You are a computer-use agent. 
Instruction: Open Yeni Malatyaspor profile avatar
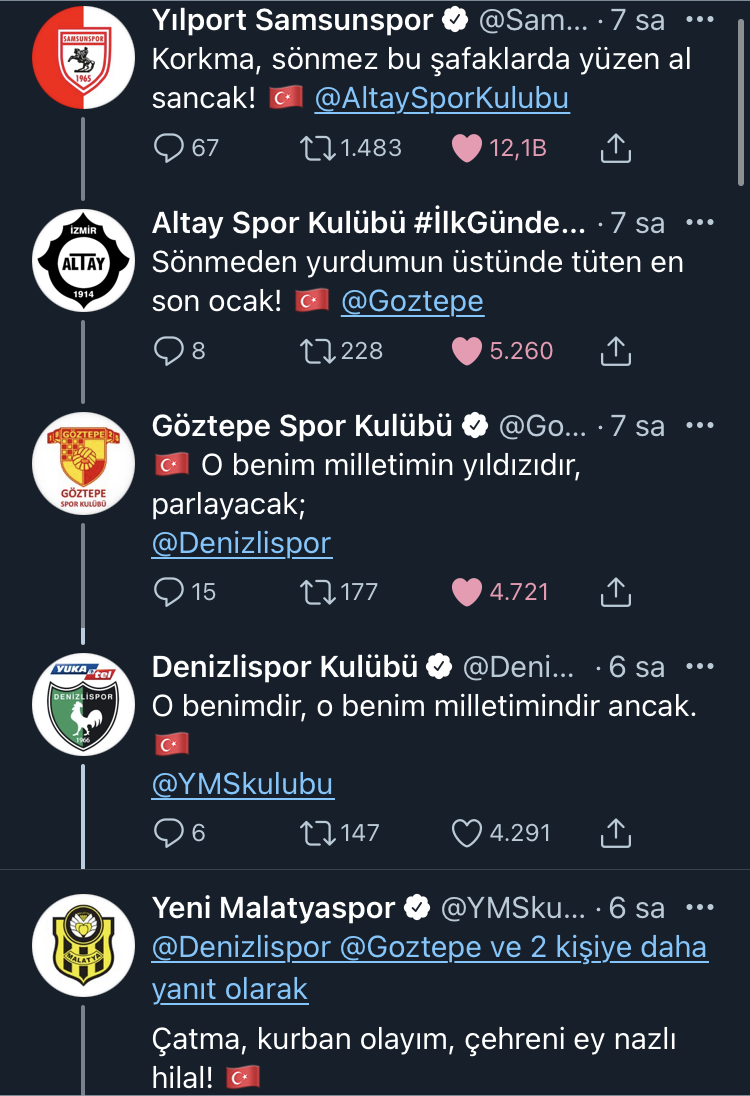point(83,946)
